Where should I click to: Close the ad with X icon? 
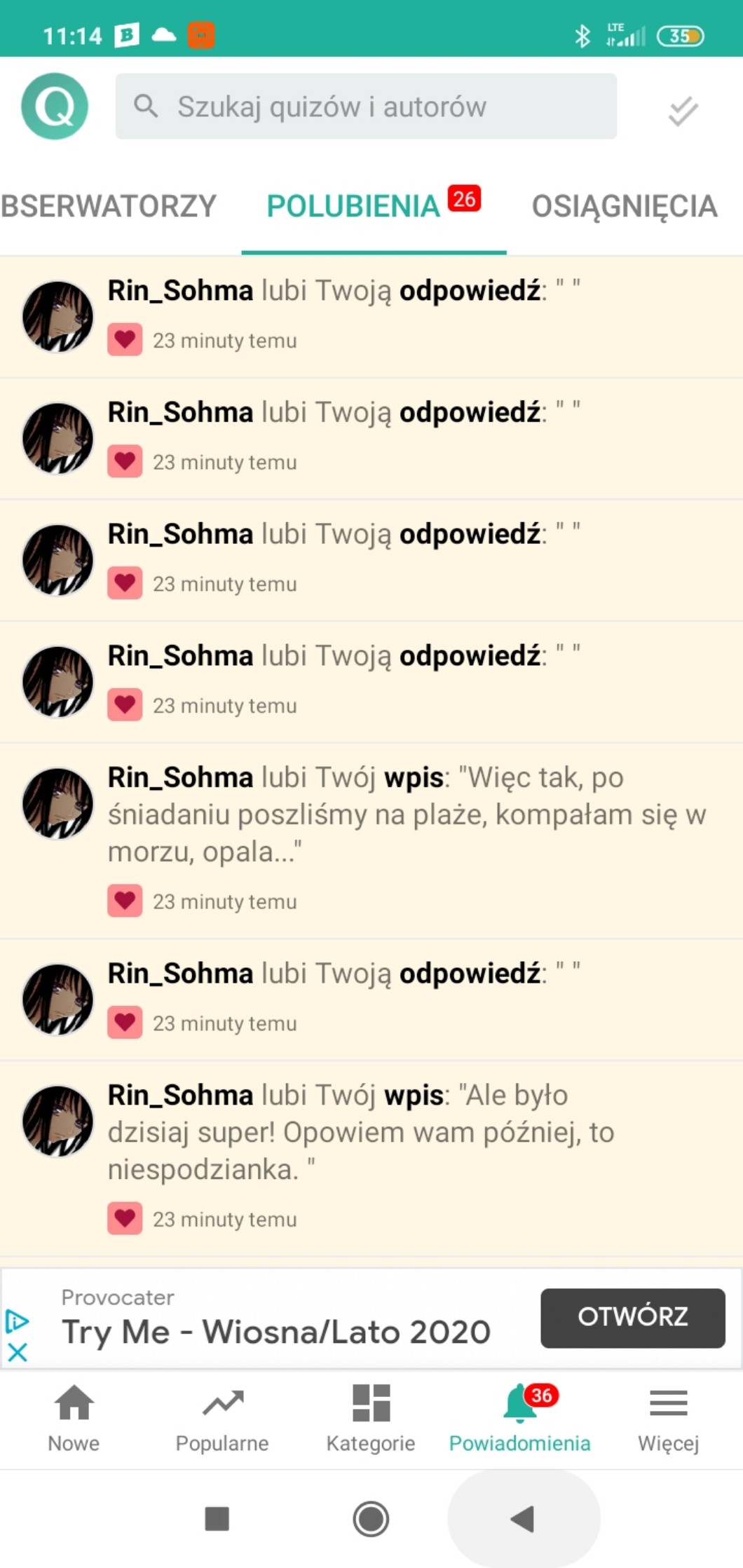tap(18, 1351)
